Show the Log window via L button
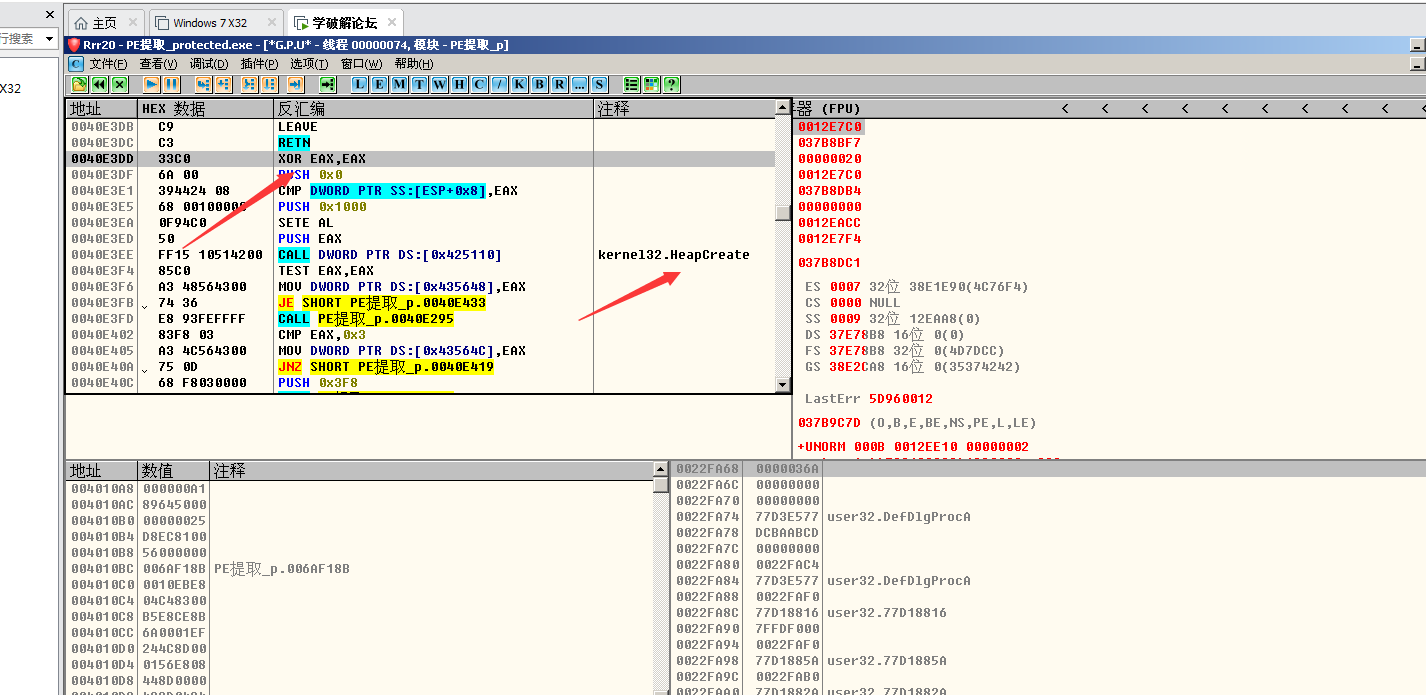Screen dimensions: 1426x695 click(359, 85)
